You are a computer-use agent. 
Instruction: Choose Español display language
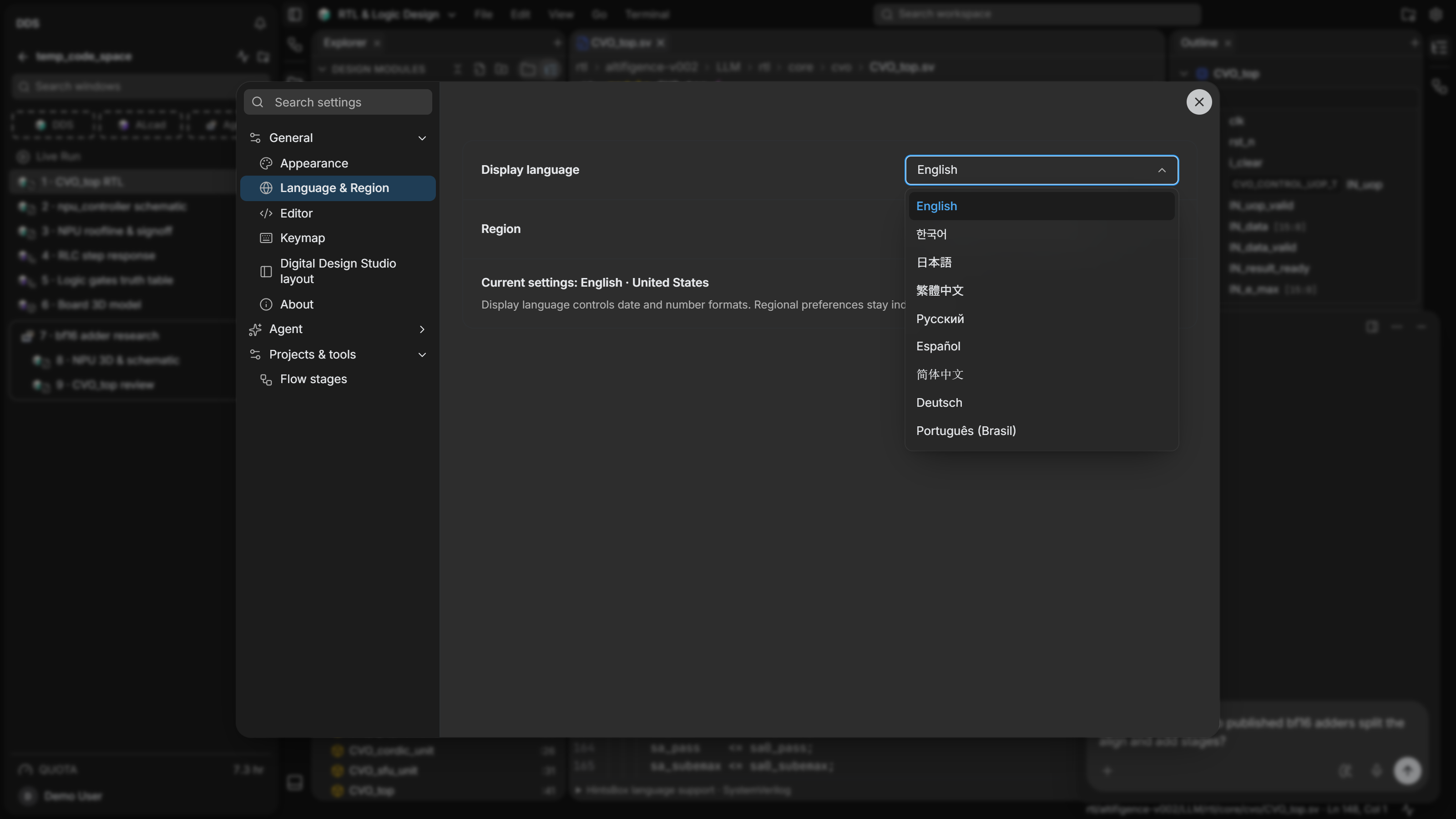pos(1041,346)
